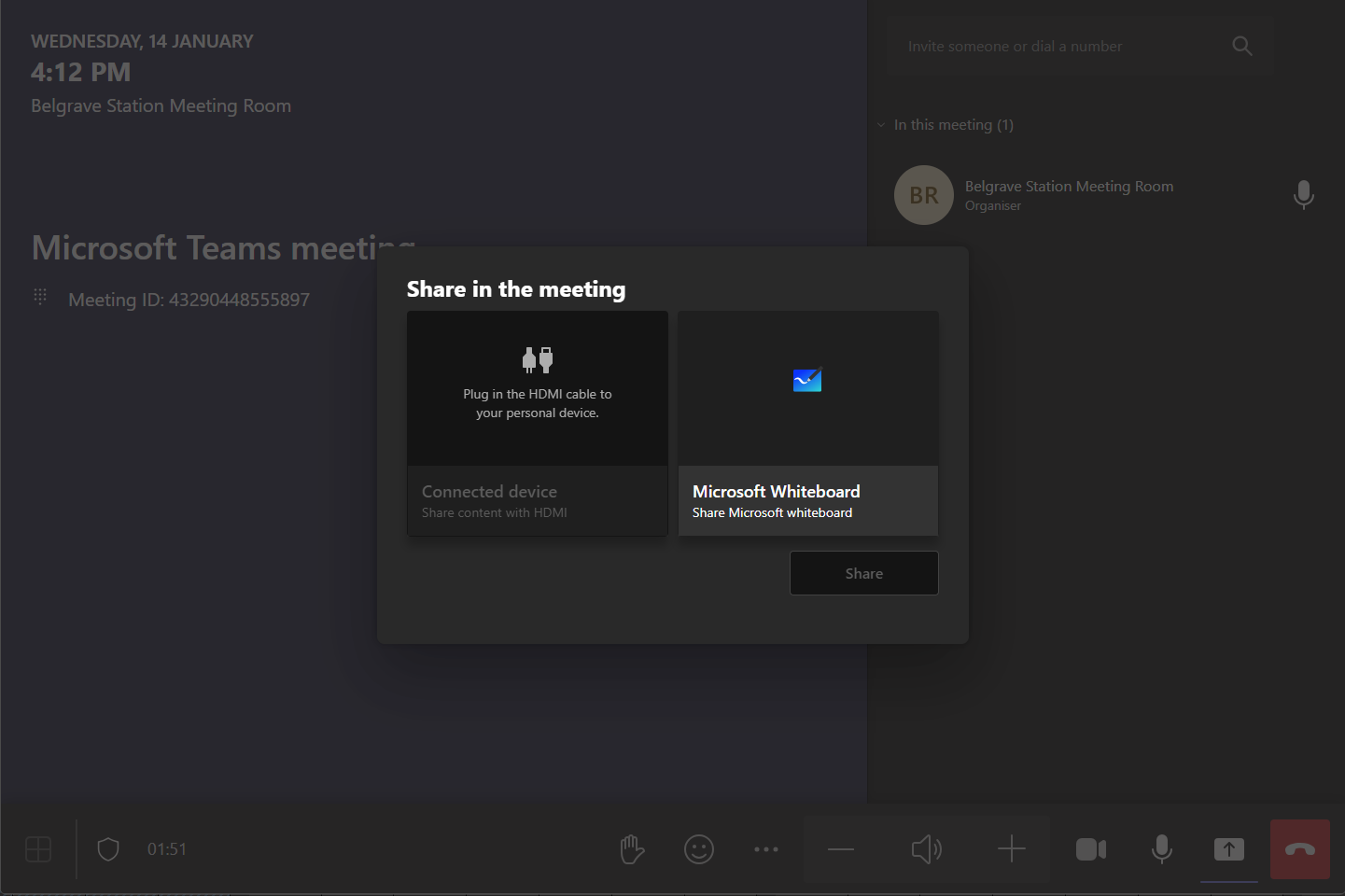Open the more options ellipsis menu
The width and height of the screenshot is (1345, 896).
(x=766, y=849)
